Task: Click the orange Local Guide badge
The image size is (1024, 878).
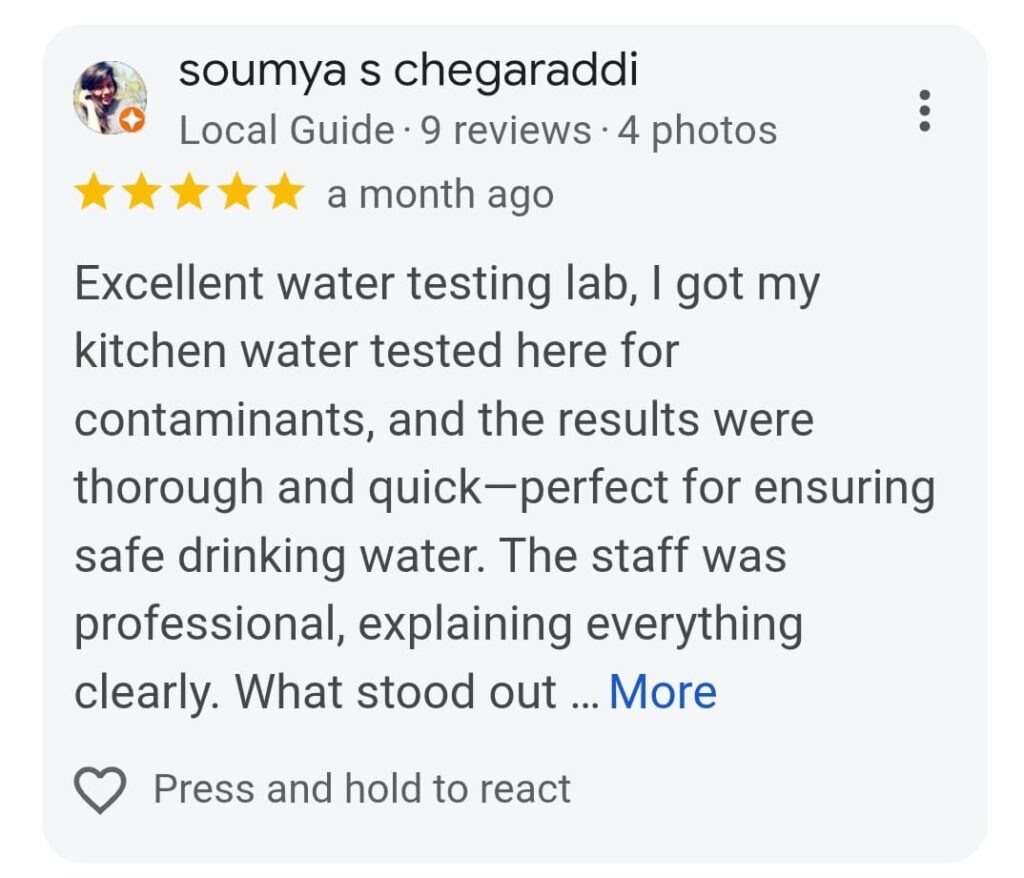Action: pos(133,121)
